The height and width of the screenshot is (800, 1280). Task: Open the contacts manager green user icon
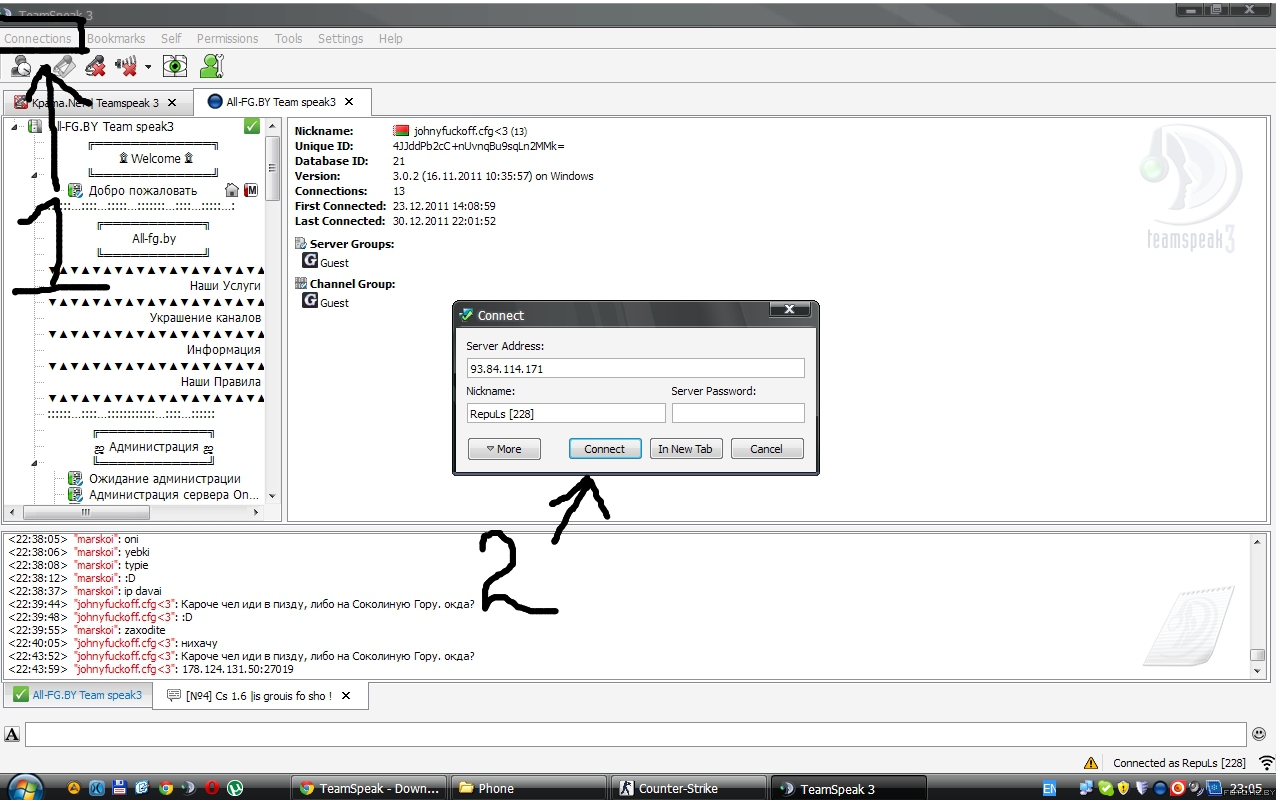pos(211,66)
